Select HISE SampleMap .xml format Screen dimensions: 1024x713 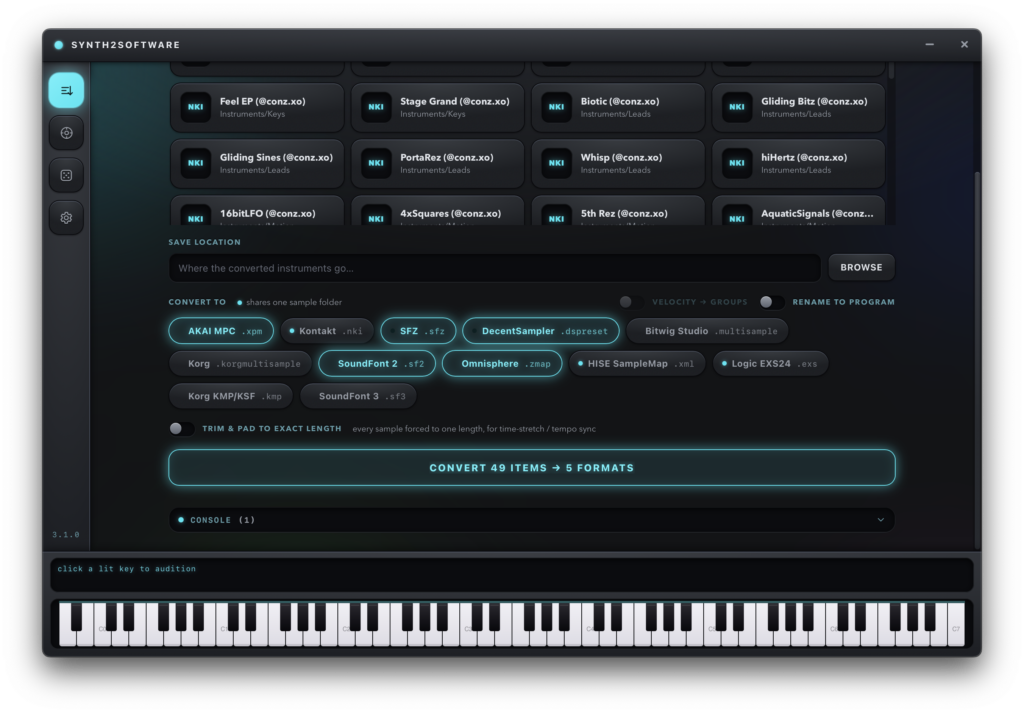[637, 364]
